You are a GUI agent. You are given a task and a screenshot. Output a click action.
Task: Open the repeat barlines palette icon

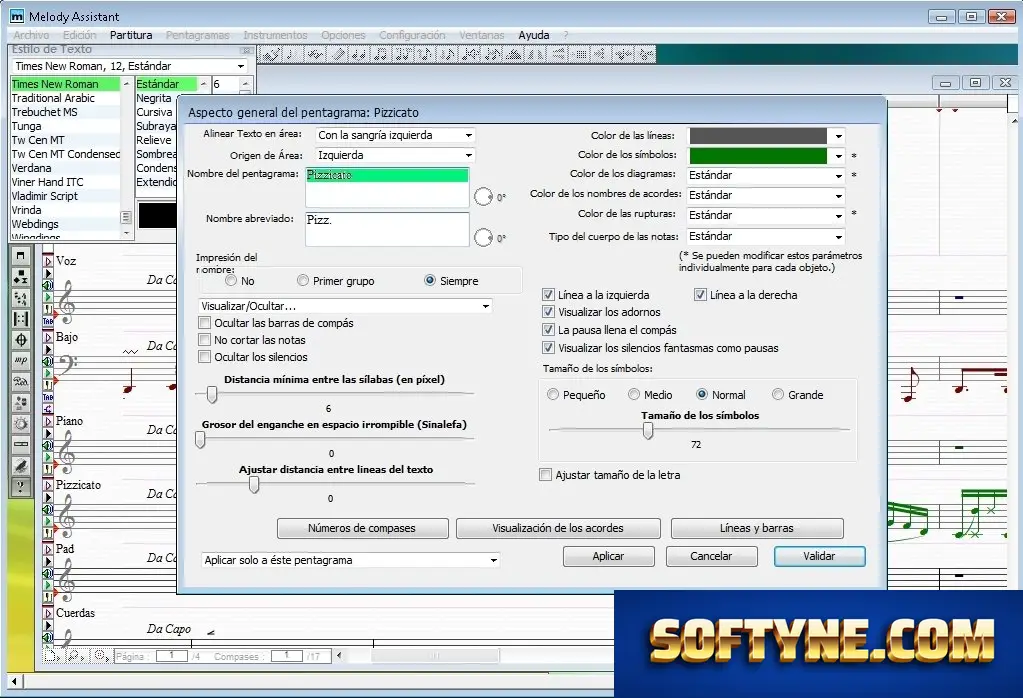click(21, 319)
